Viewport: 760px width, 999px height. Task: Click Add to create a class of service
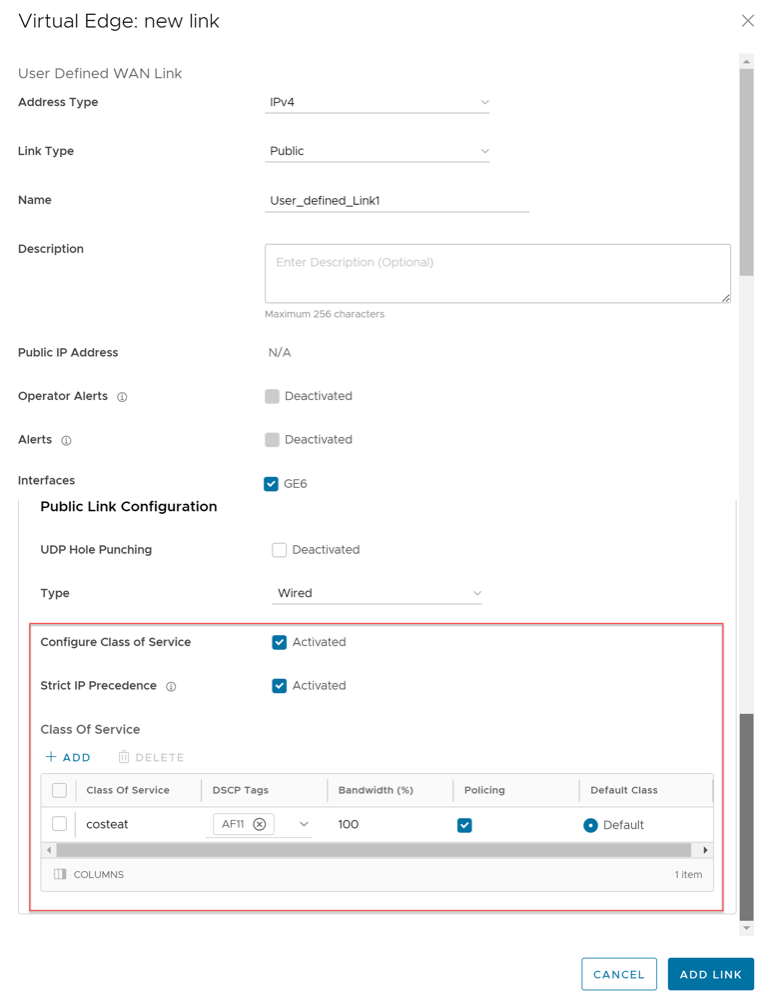click(68, 757)
